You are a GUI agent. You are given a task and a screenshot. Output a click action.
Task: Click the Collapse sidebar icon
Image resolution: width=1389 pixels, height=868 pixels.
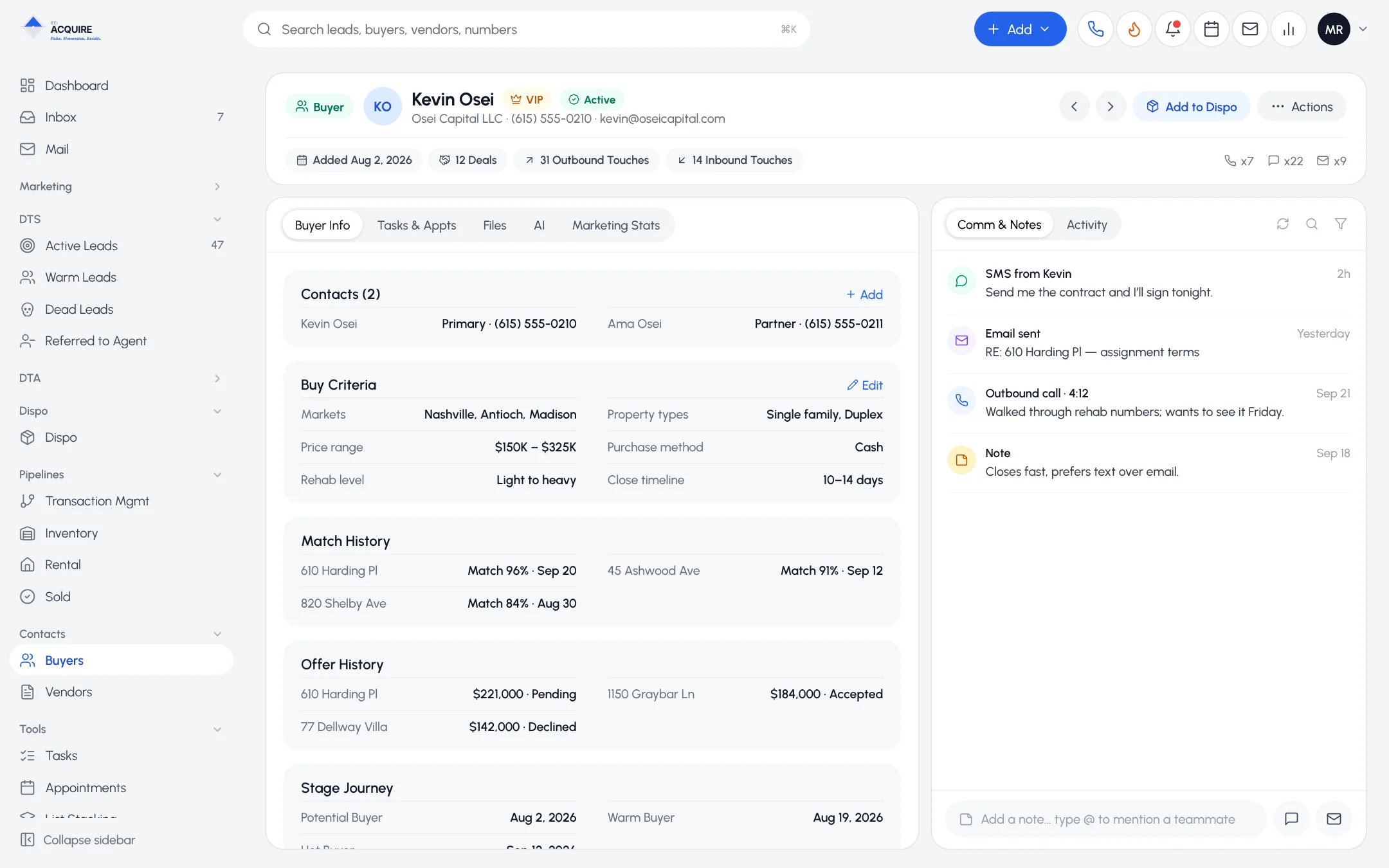(27, 840)
